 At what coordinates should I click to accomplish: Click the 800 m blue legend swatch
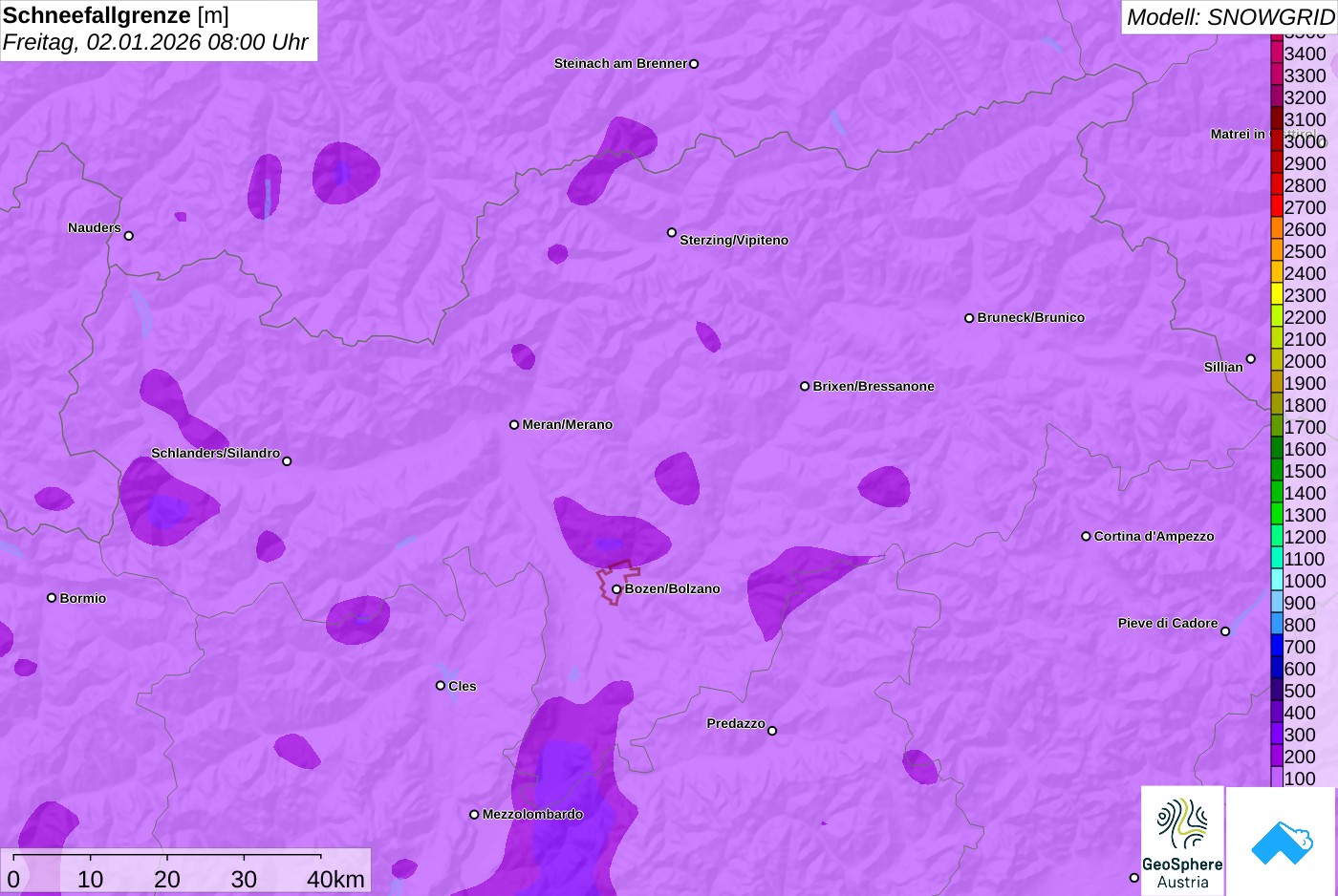click(x=1276, y=625)
